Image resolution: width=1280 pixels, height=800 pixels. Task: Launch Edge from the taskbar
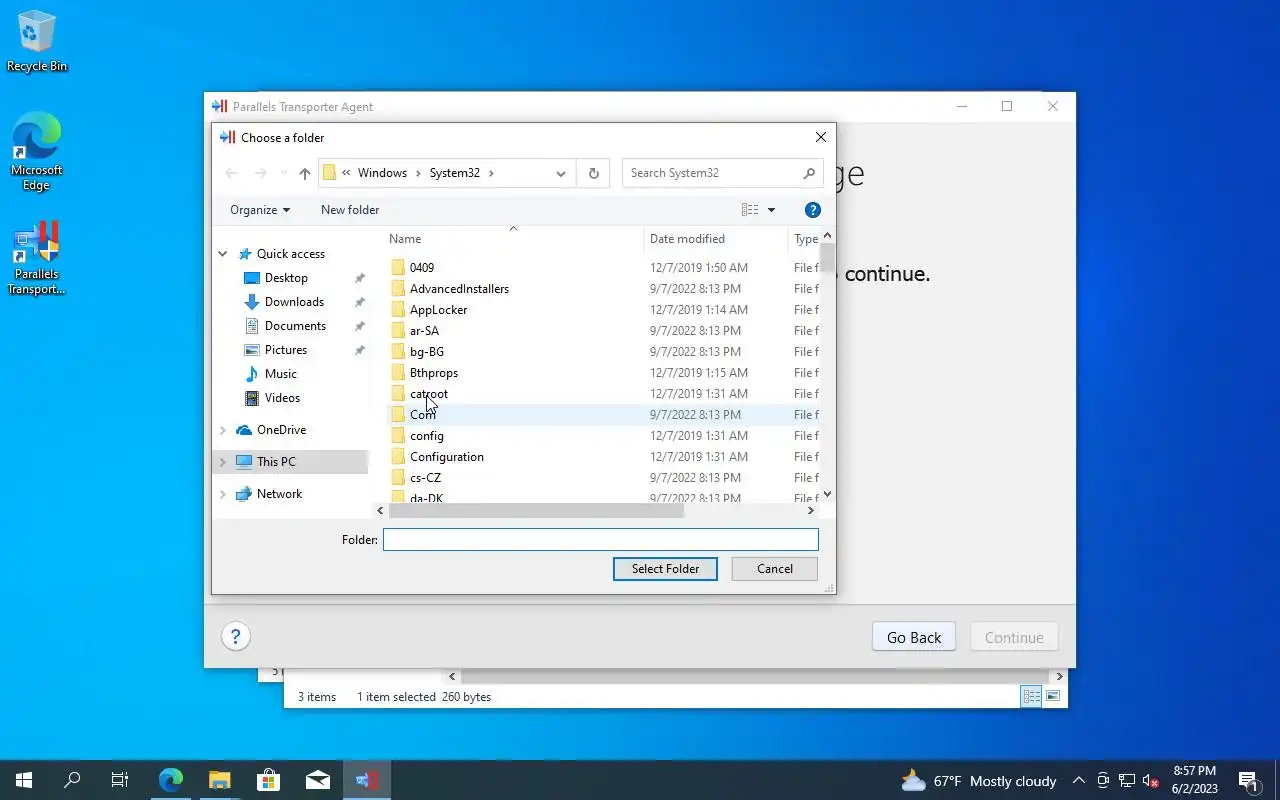pos(171,780)
